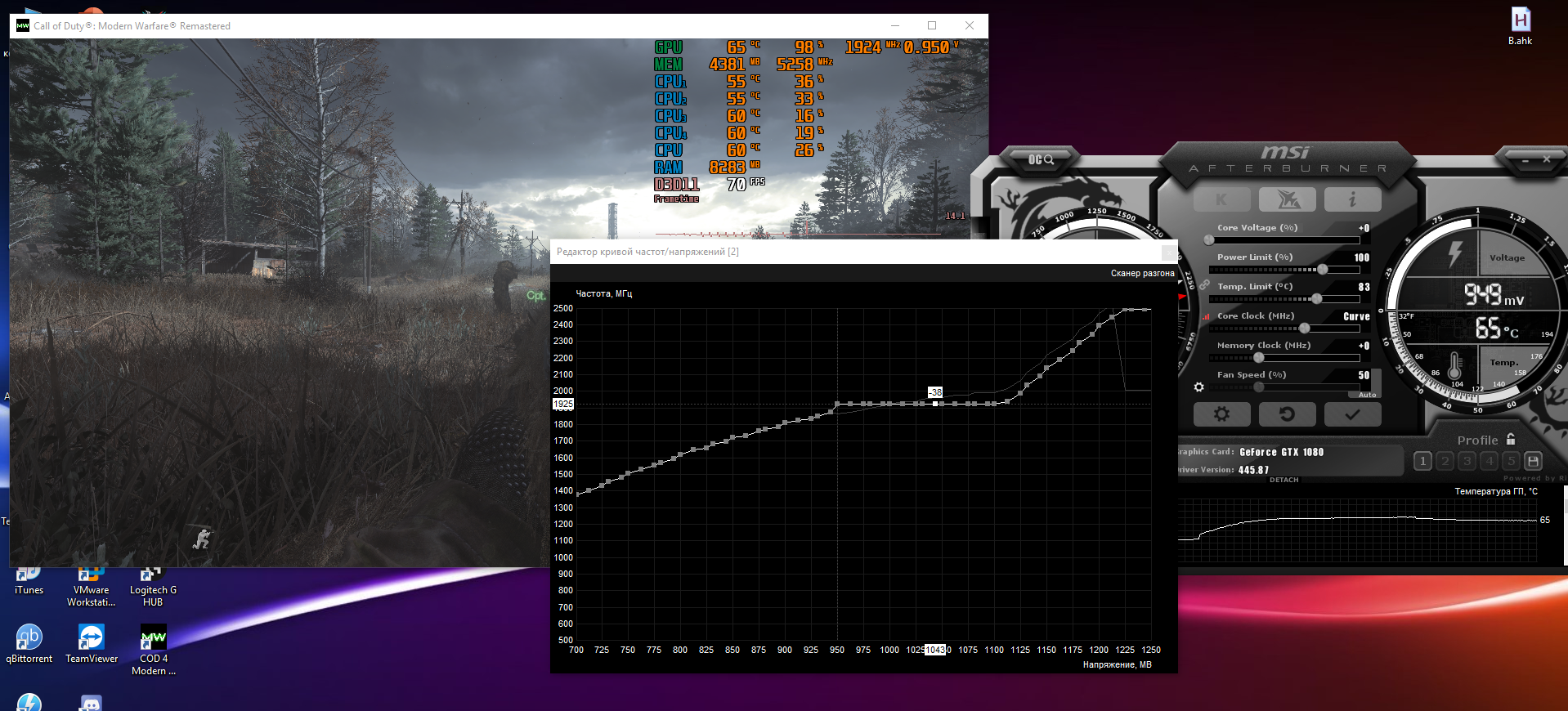This screenshot has height=711, width=1568.
Task: Click the qBittorrent desktop shortcut
Action: point(29,644)
